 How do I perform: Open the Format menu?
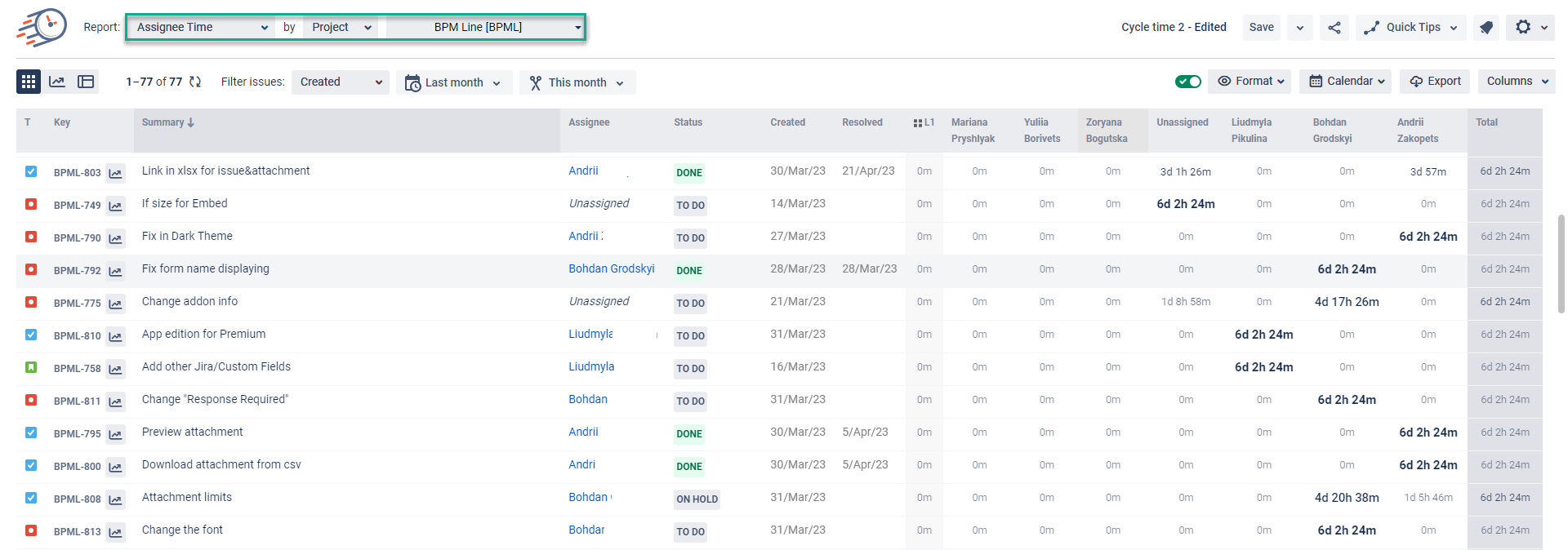(1249, 82)
